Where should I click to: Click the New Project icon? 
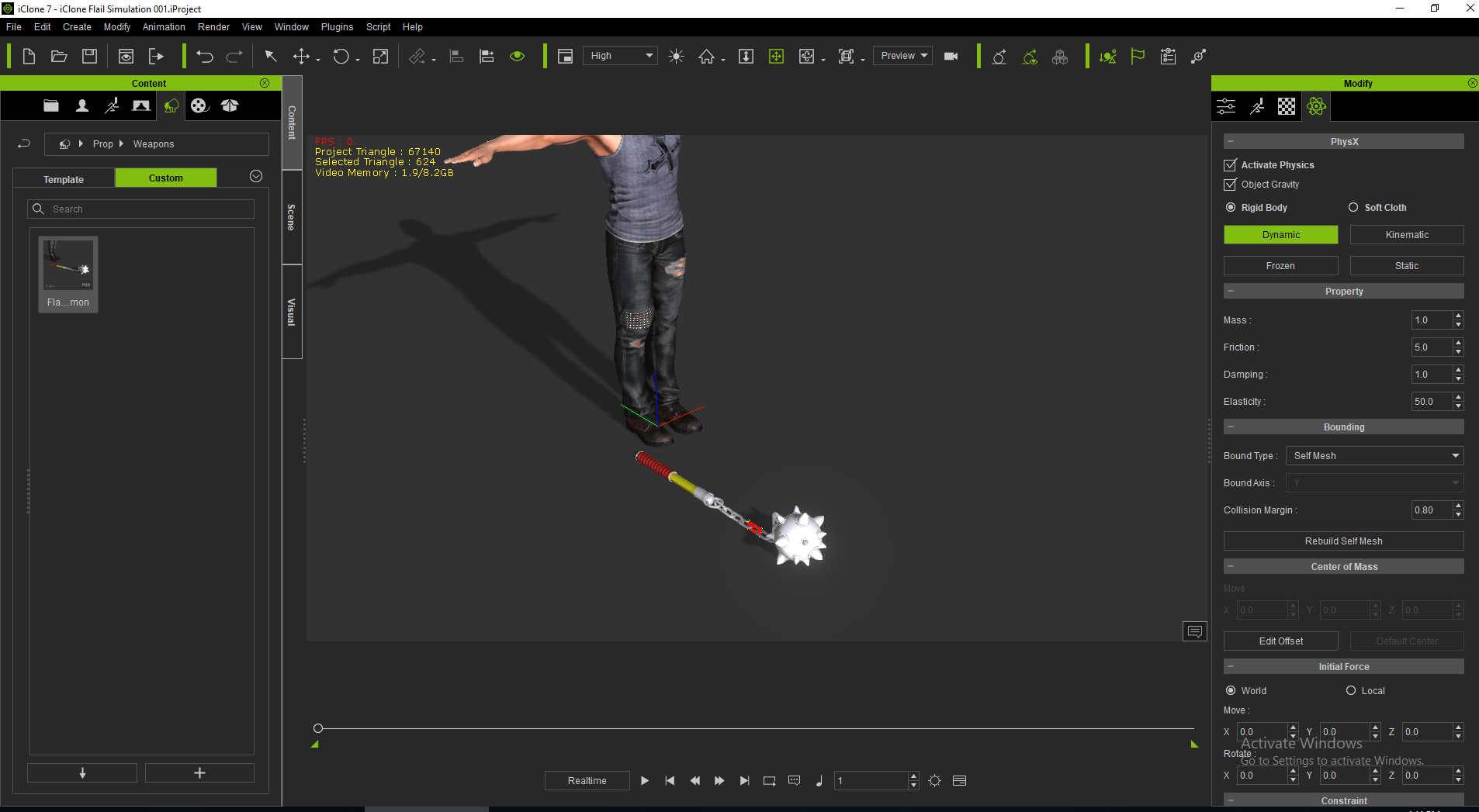tap(29, 56)
